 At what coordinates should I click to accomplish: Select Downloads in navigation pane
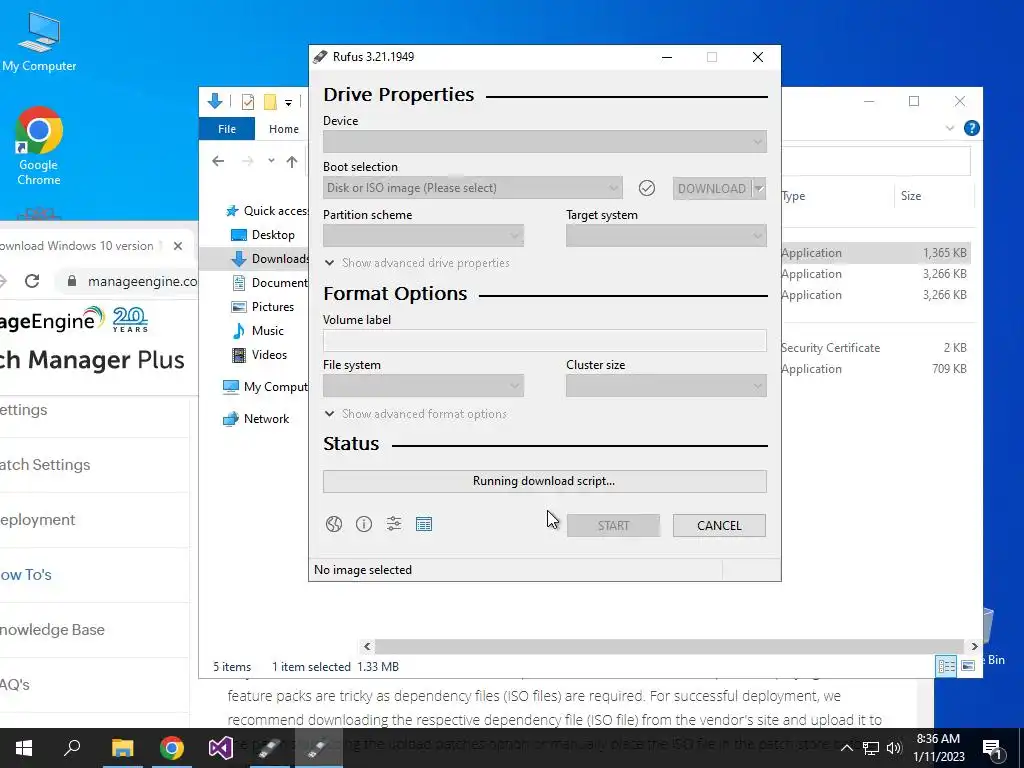[269, 259]
